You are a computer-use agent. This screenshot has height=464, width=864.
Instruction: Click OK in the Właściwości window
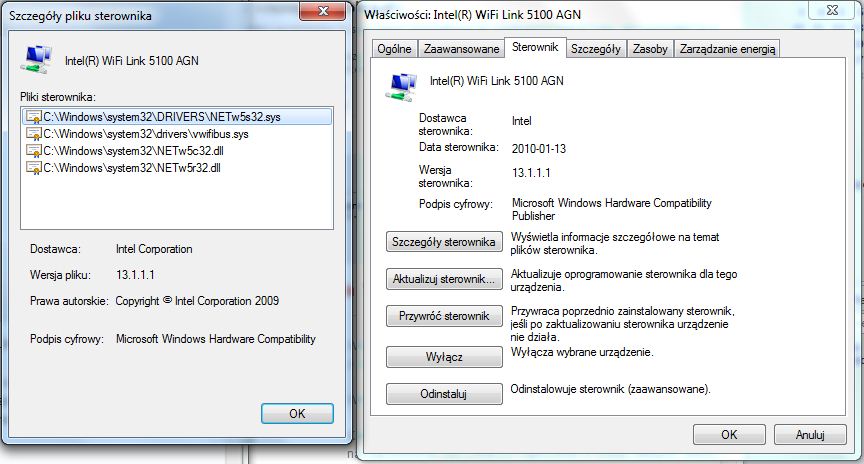click(x=729, y=435)
